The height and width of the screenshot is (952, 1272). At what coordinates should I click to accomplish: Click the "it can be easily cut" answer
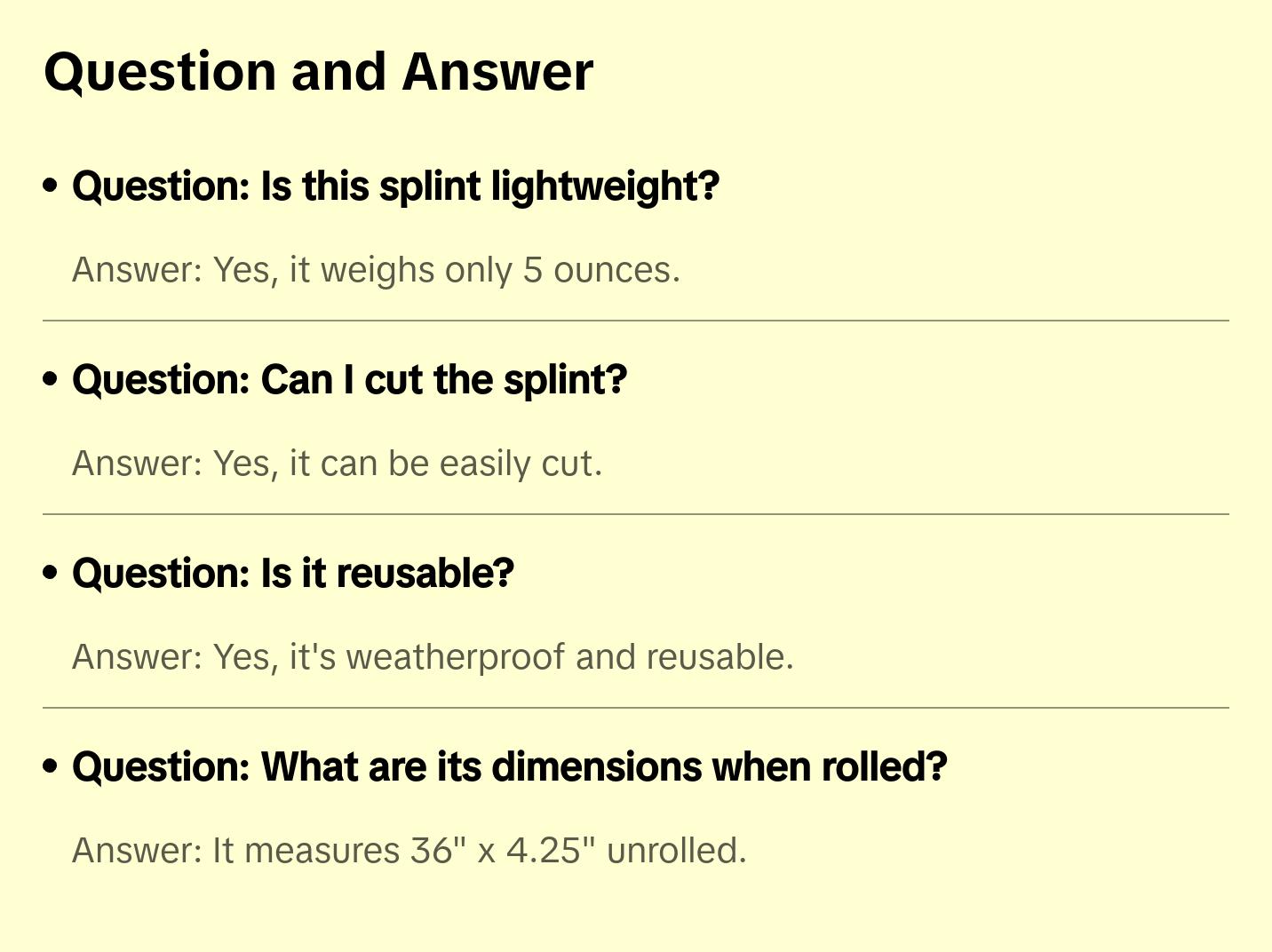point(337,464)
